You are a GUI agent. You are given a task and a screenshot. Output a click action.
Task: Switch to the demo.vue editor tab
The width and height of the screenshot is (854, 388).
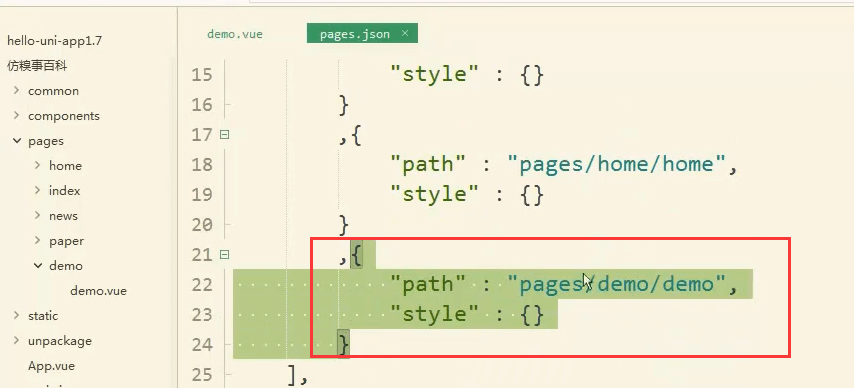[235, 34]
